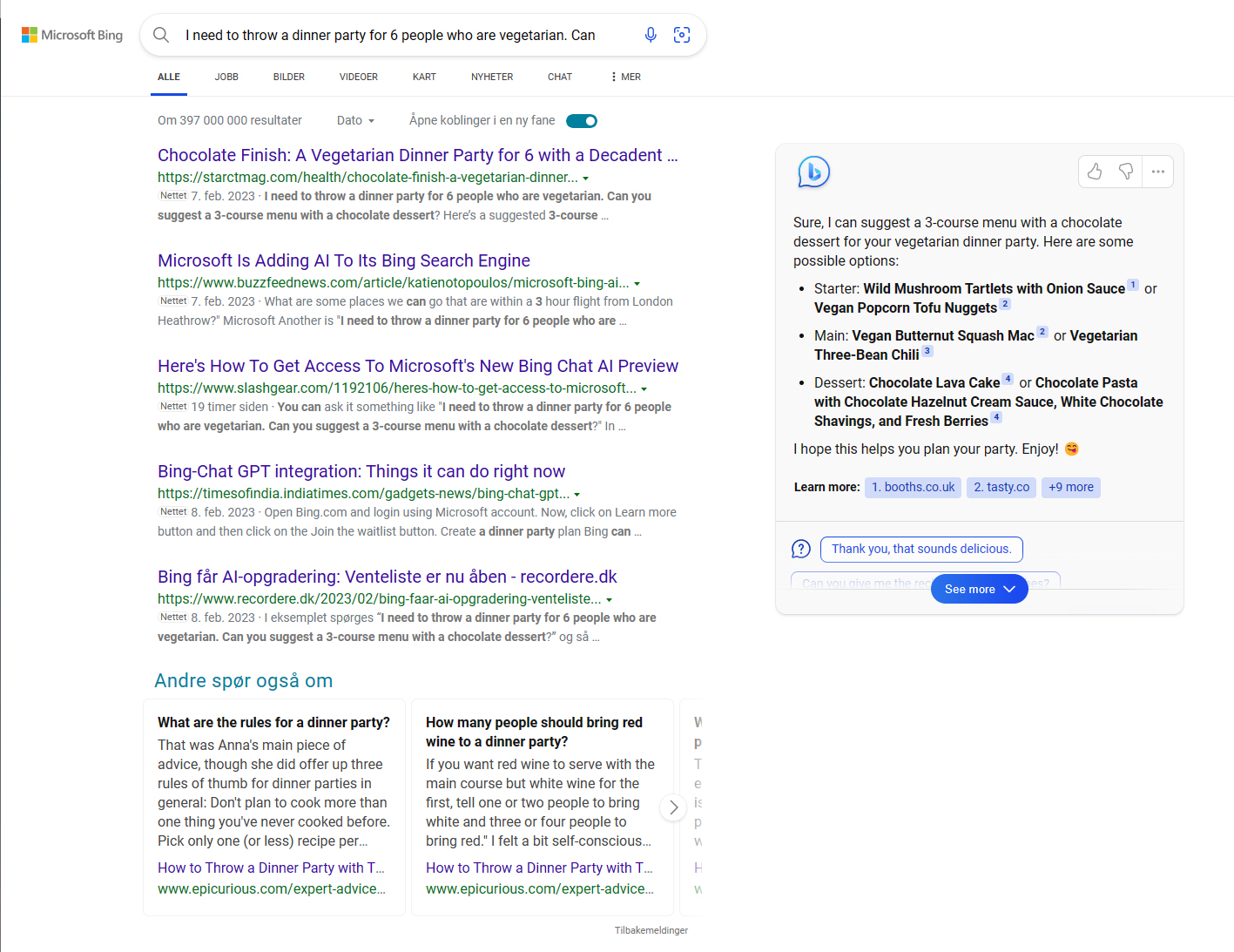Switch to the NYHETER tab
Screen dimensions: 1234x952
pos(492,77)
